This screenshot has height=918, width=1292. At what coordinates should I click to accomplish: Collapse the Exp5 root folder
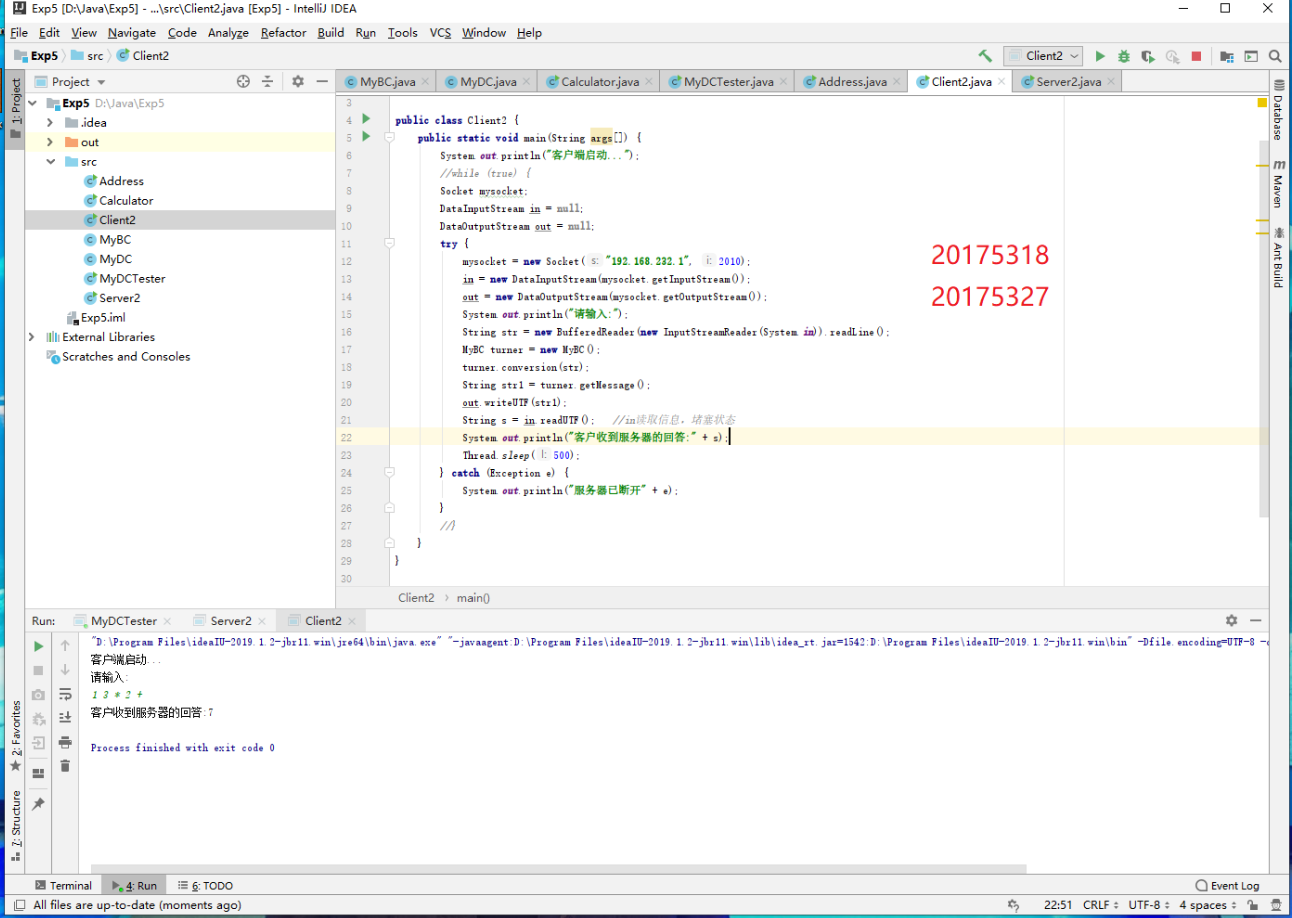coord(32,103)
